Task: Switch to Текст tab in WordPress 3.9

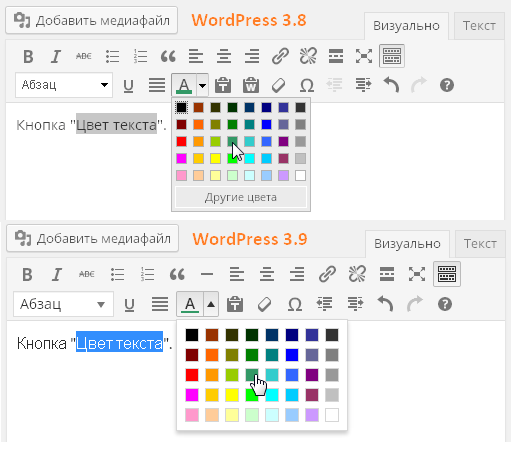Action: pos(480,244)
